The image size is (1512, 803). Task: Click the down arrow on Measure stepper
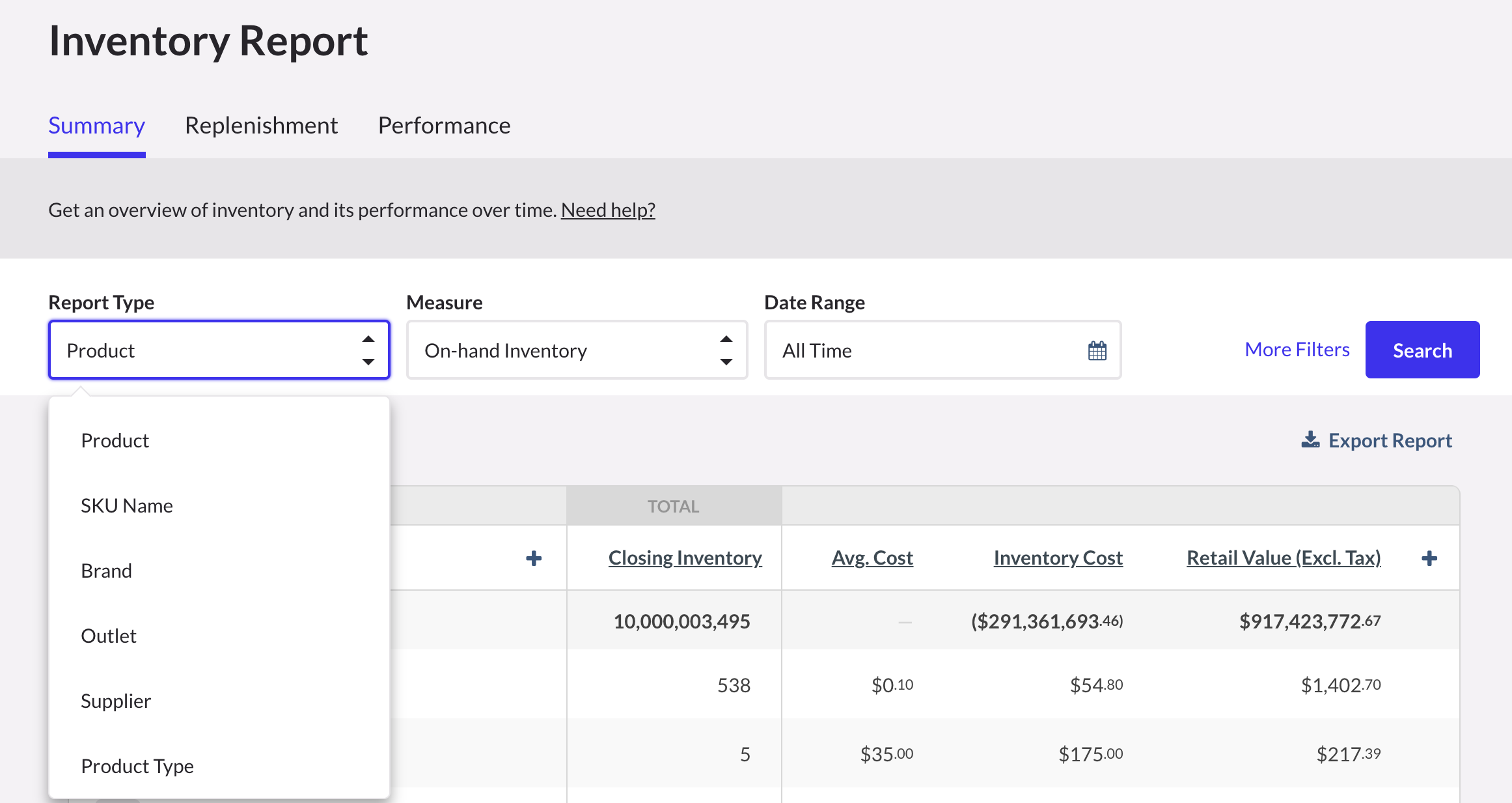(726, 363)
